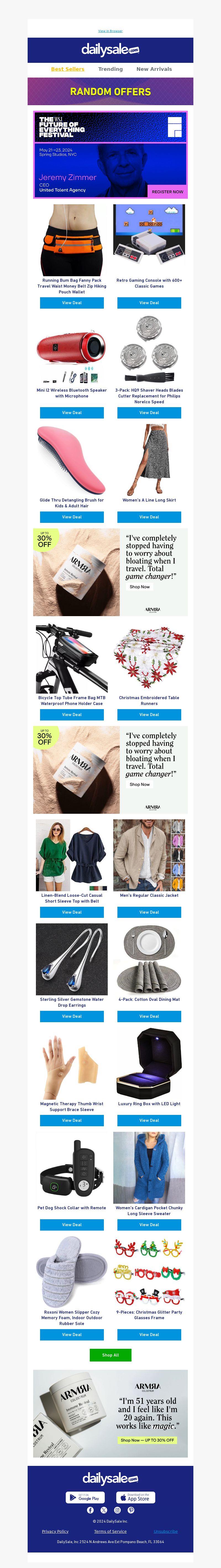Viewport: 221px width, 1568px height.
Task: Click the View in Browser link
Action: (110, 31)
